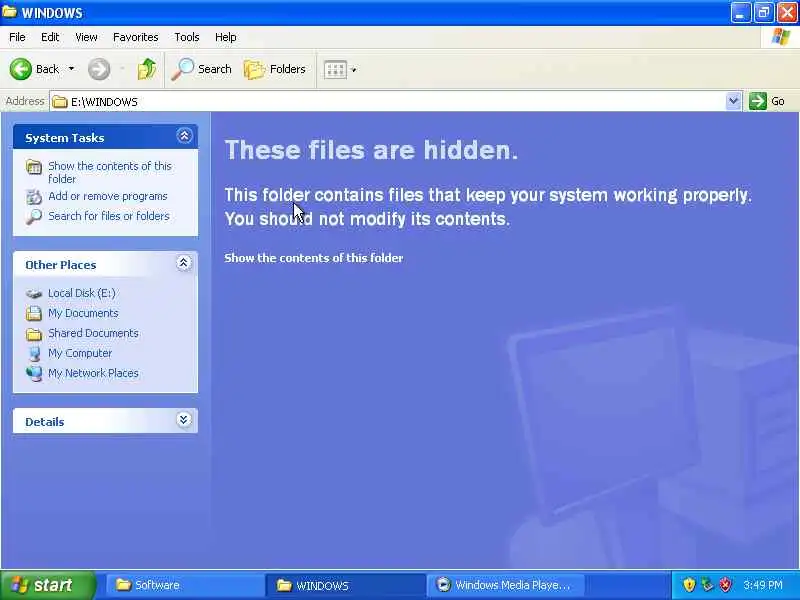Viewport: 800px width, 600px height.
Task: Click the Start button
Action: [x=47, y=585]
